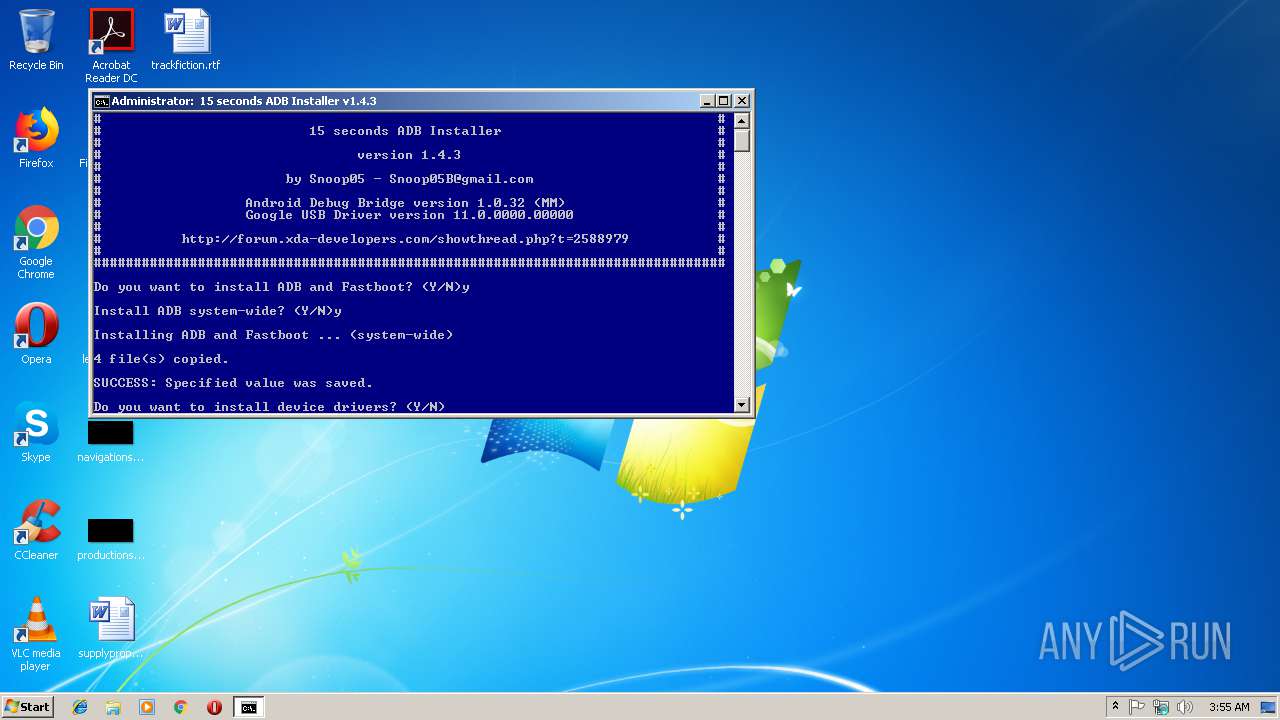Viewport: 1280px width, 720px height.
Task: Switch to the command prompt taskbar button
Action: click(248, 707)
